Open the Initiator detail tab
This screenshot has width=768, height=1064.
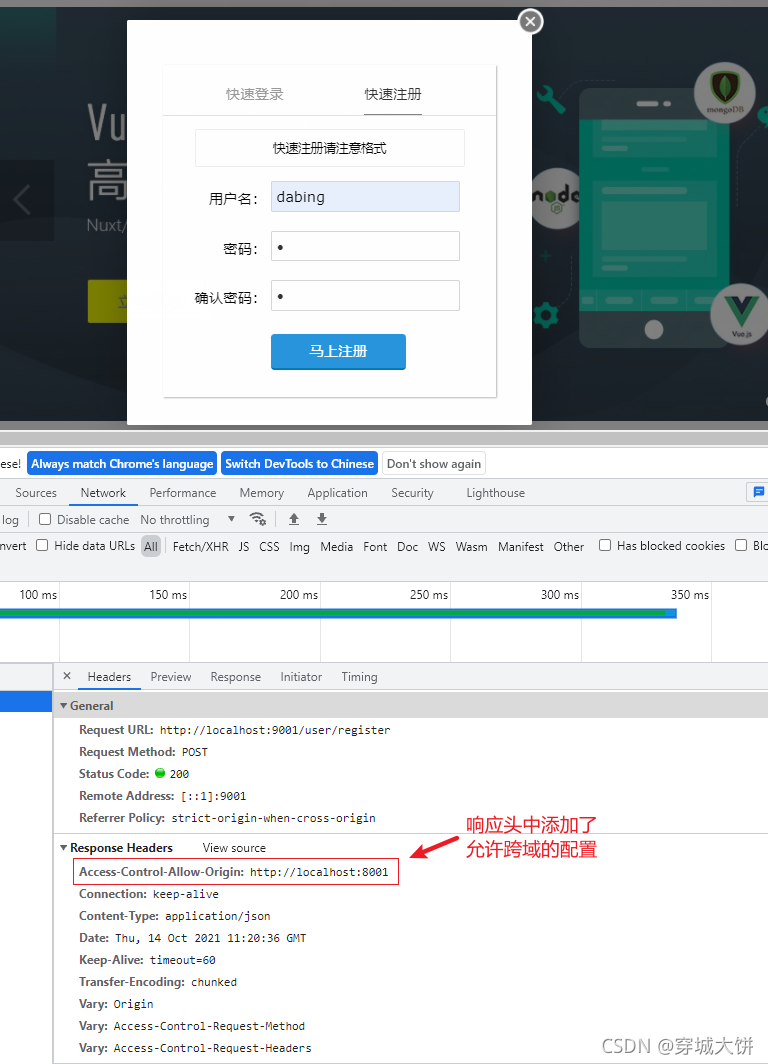[301, 677]
